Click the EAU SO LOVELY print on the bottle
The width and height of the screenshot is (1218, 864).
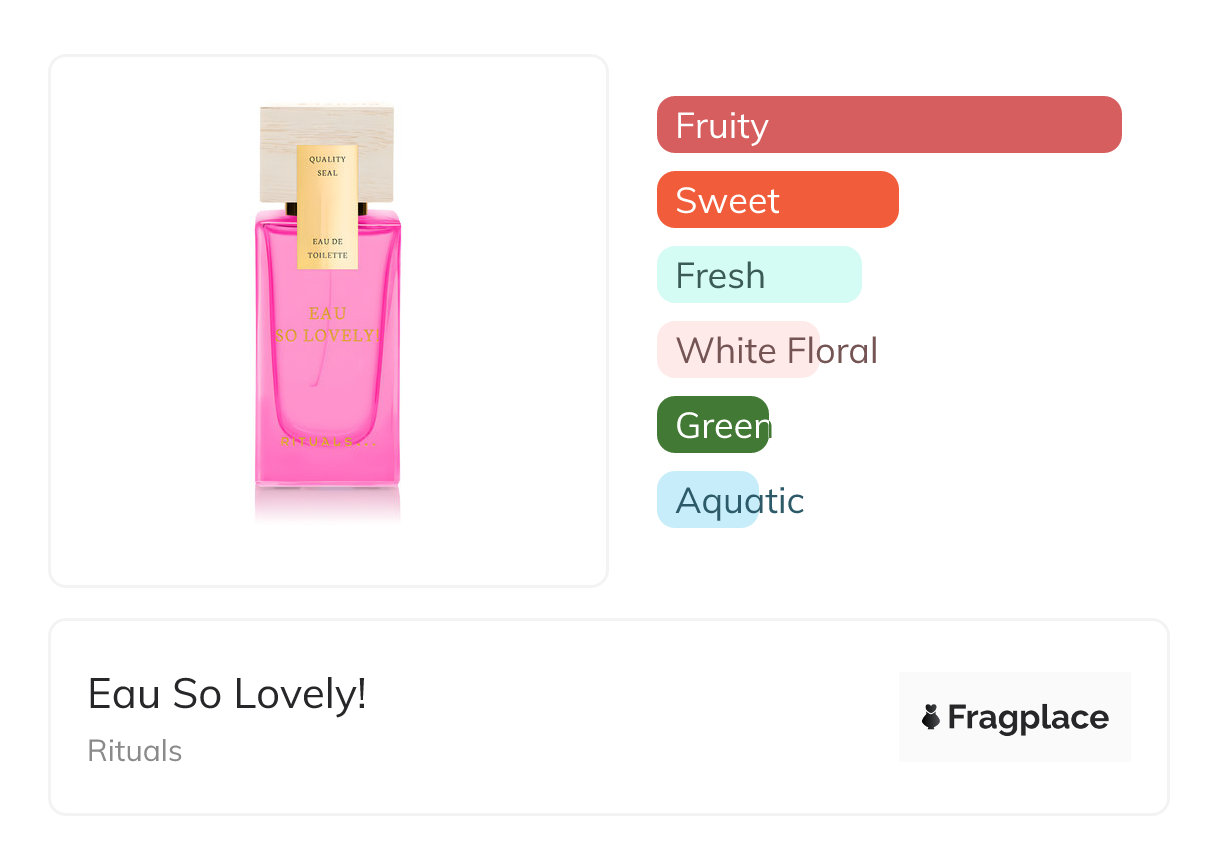[x=327, y=325]
